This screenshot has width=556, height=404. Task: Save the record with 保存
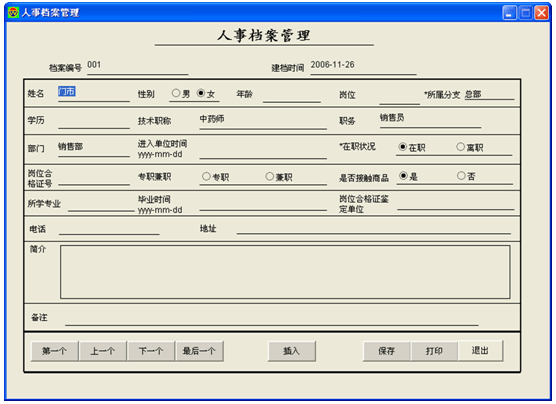387,351
